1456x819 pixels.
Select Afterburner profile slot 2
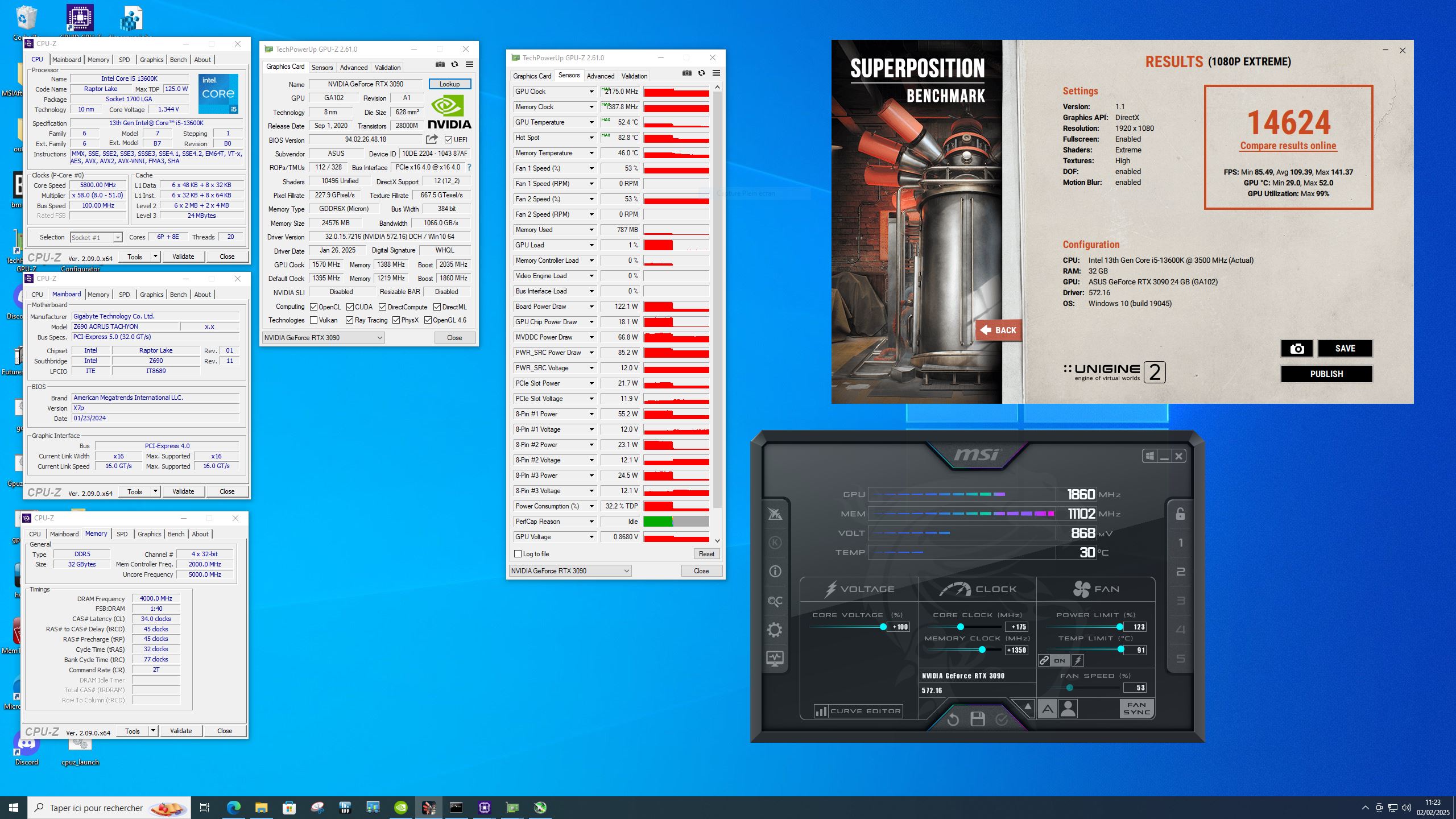(x=1180, y=572)
